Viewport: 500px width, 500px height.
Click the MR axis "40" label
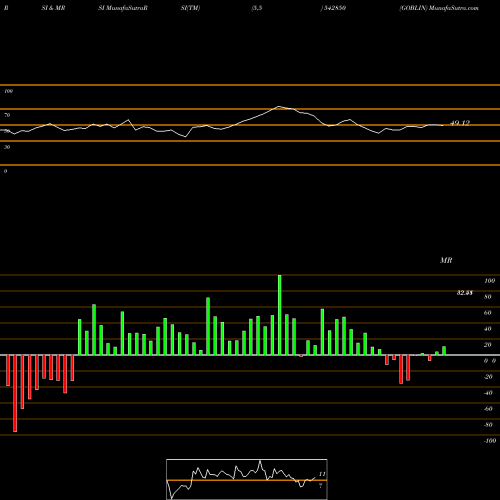(488, 329)
